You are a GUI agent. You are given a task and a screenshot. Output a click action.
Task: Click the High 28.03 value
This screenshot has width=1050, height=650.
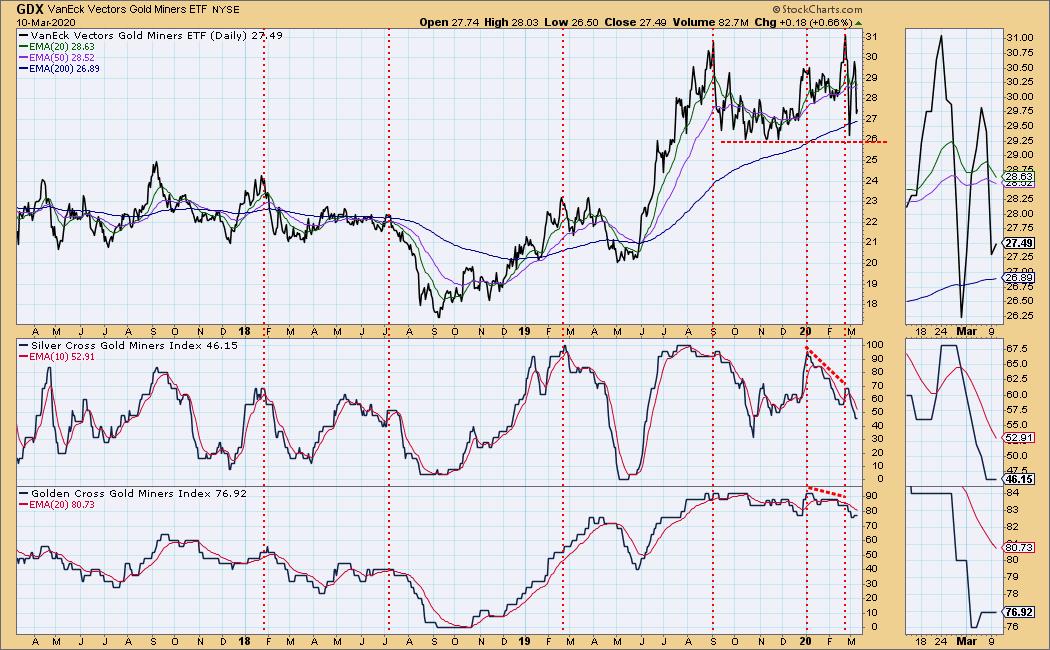(x=512, y=22)
